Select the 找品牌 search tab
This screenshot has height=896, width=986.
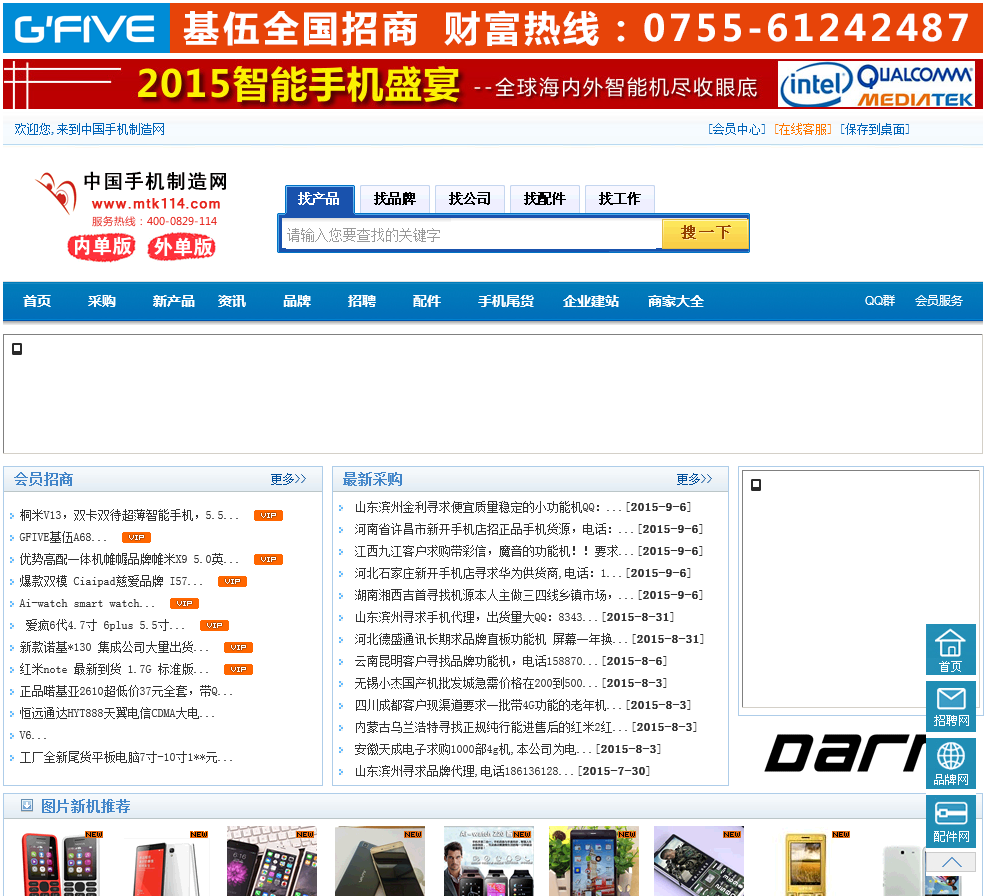[x=394, y=199]
